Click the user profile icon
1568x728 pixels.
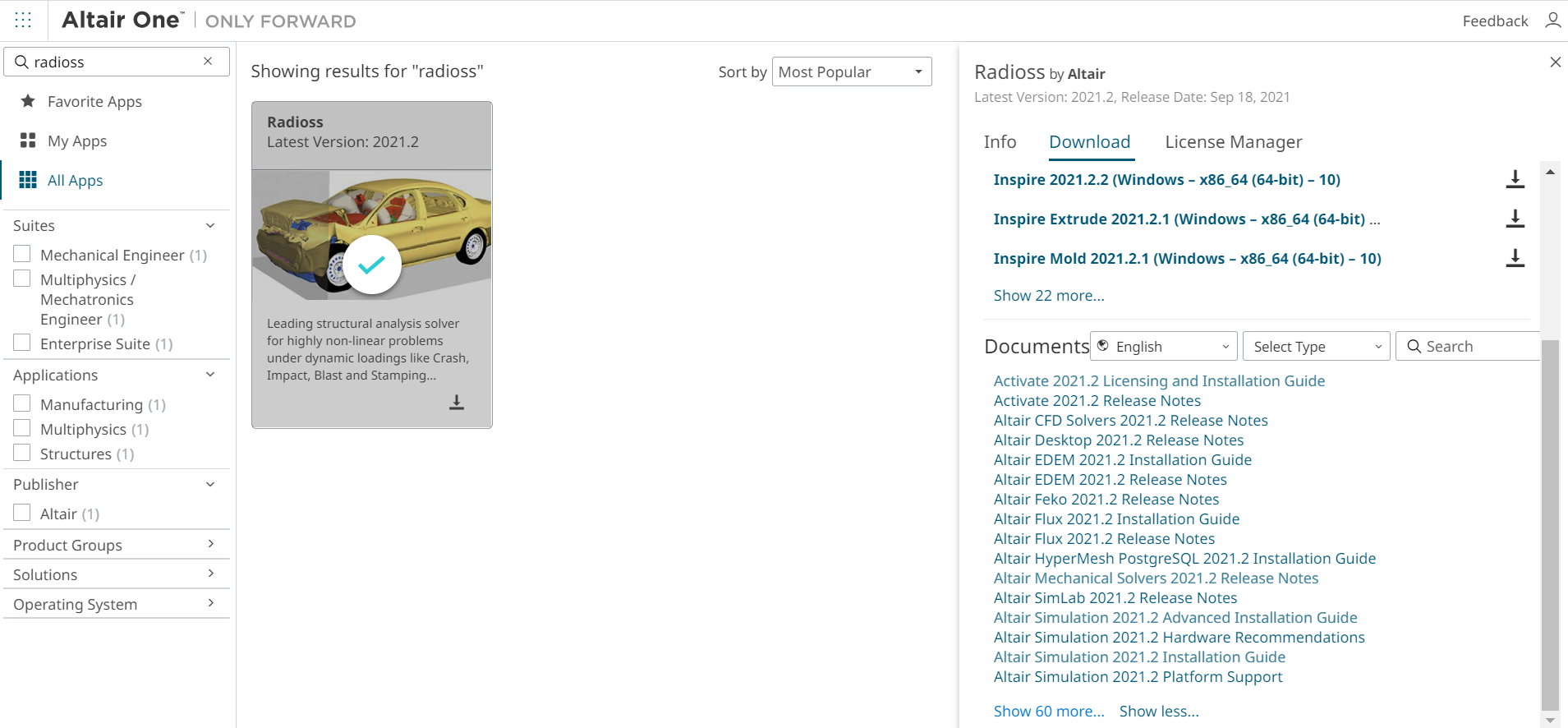point(1552,21)
